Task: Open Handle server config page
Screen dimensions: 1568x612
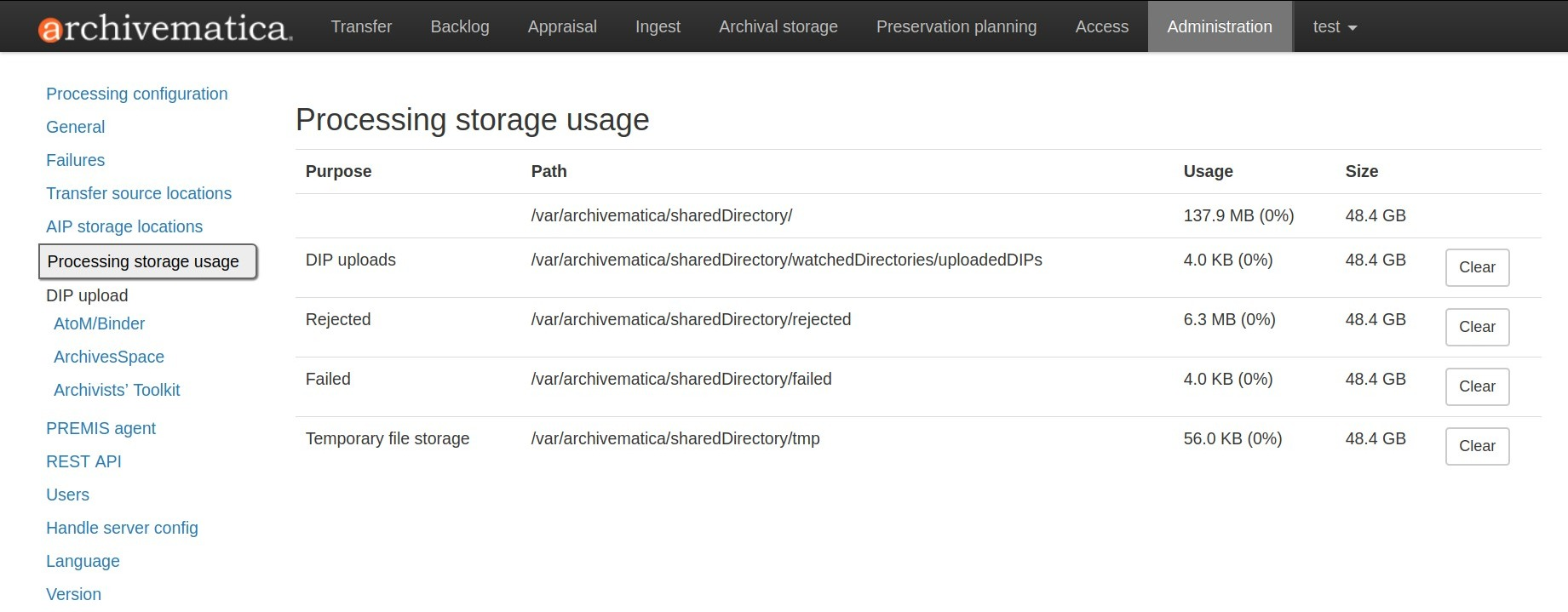Action: tap(122, 528)
